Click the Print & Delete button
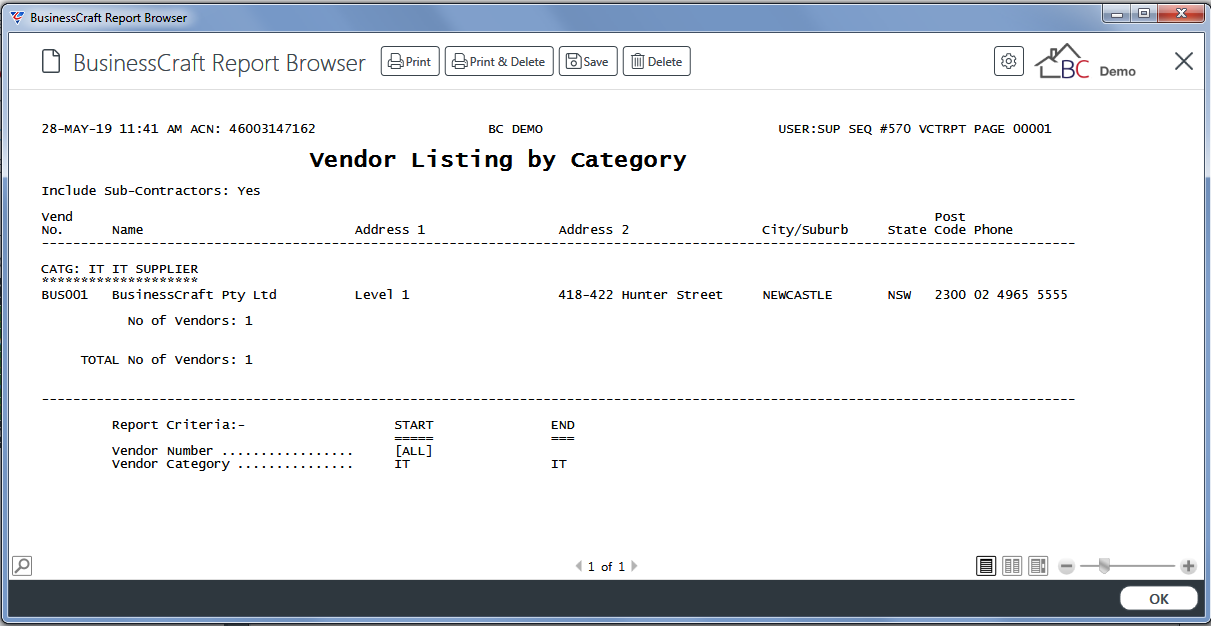 pyautogui.click(x=499, y=62)
